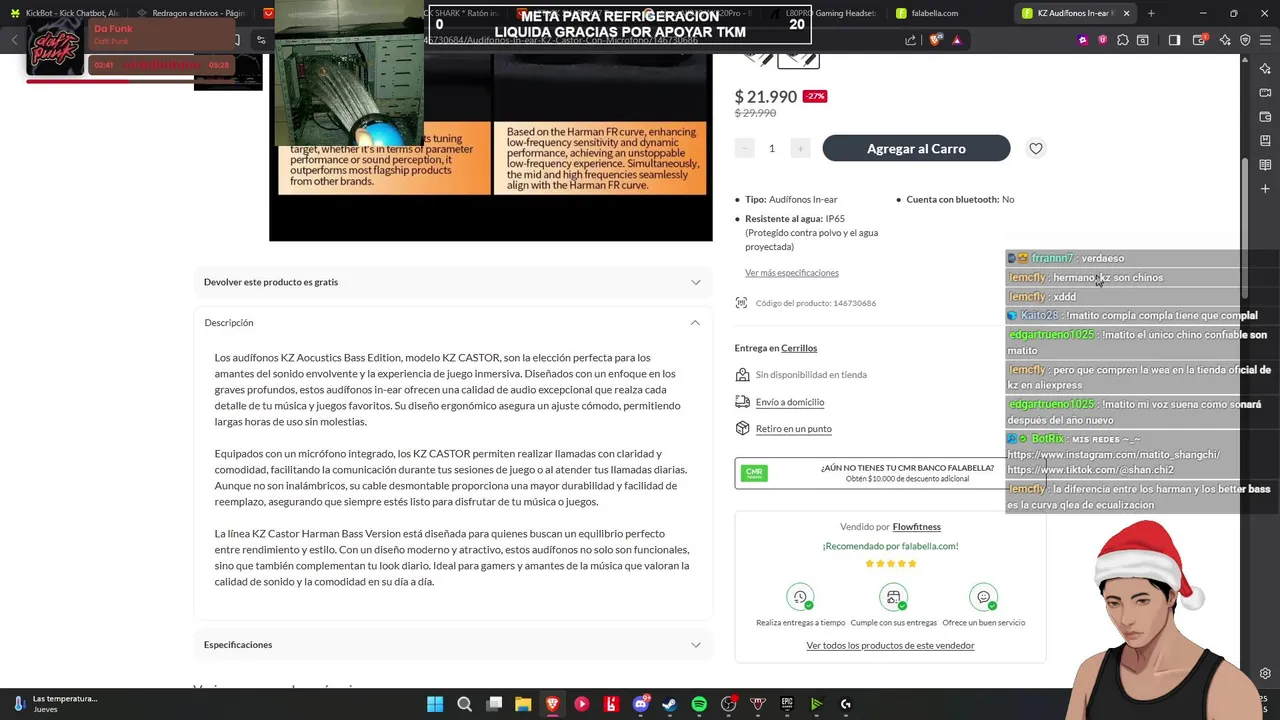Change delivery location Cerrillos link
The image size is (1280, 720).
tap(799, 348)
